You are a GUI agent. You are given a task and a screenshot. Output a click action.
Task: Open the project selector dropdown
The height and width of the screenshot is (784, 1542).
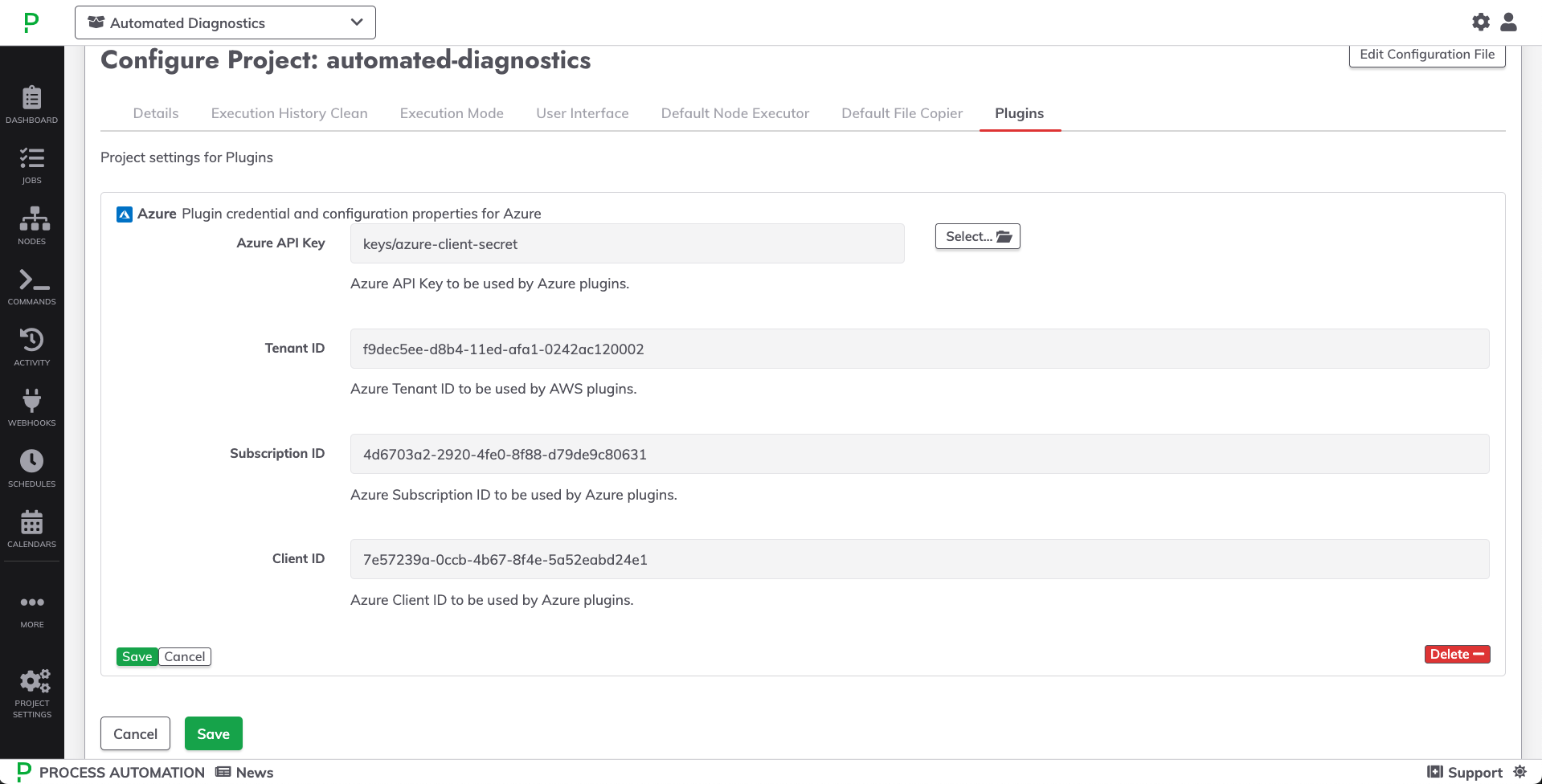tap(225, 22)
